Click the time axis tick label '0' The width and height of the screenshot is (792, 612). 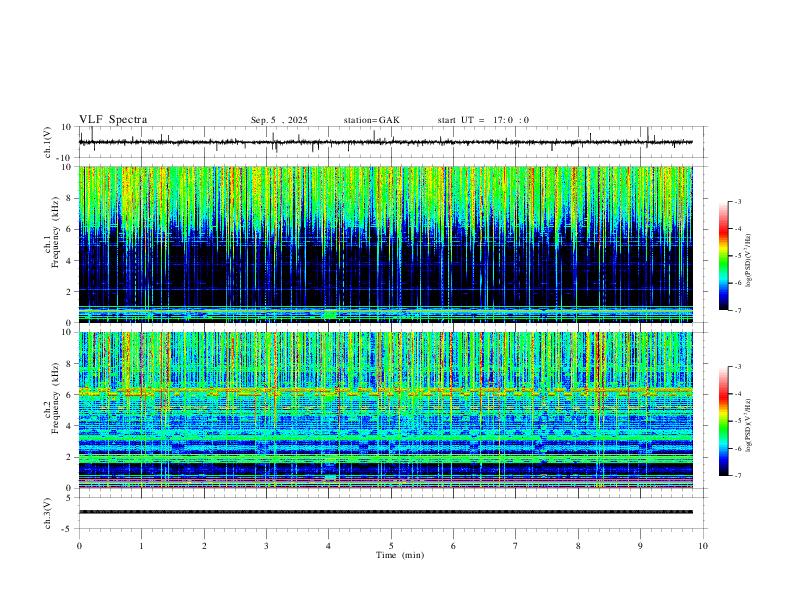pyautogui.click(x=79, y=546)
